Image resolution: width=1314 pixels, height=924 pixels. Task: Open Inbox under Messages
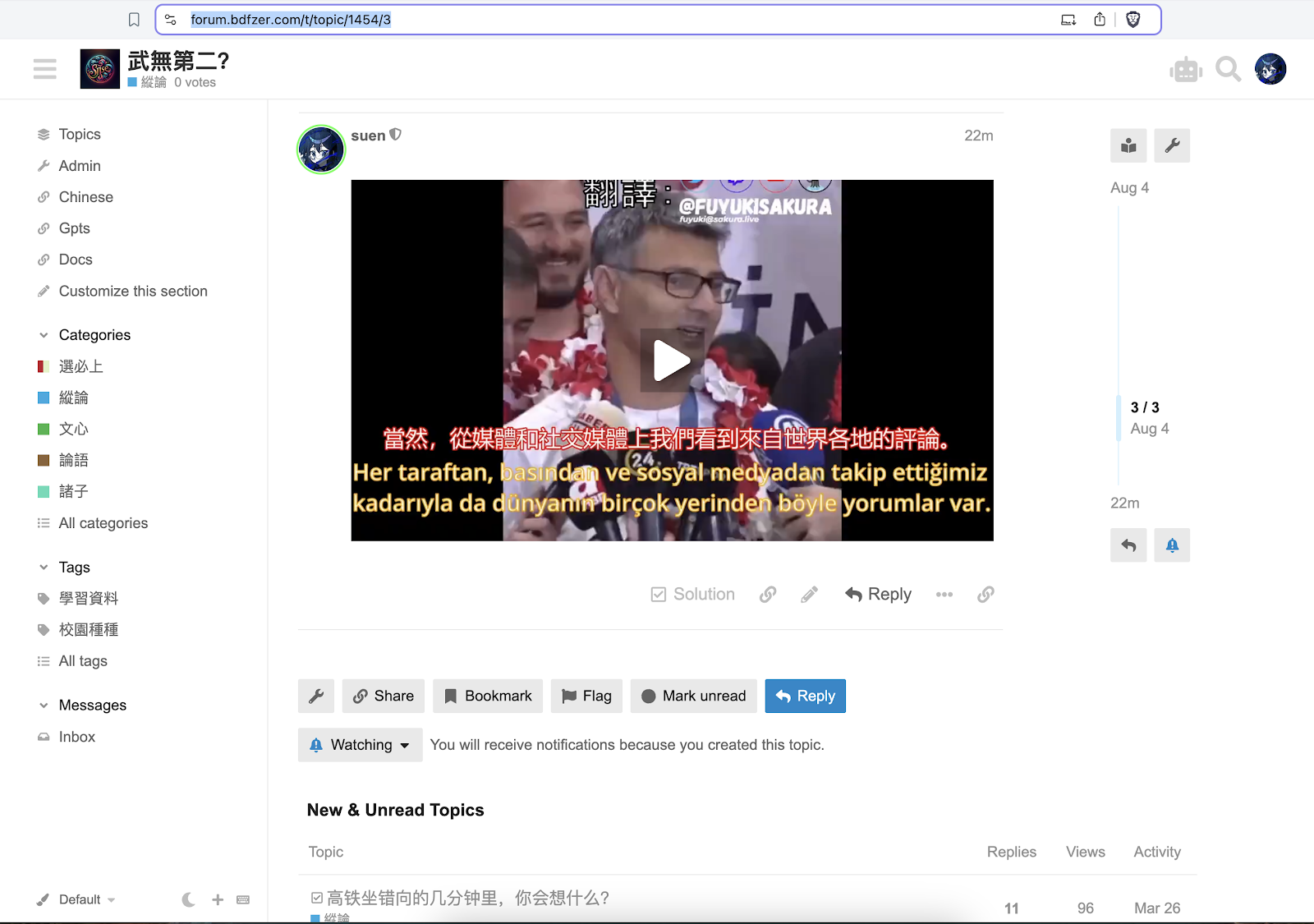tap(77, 738)
